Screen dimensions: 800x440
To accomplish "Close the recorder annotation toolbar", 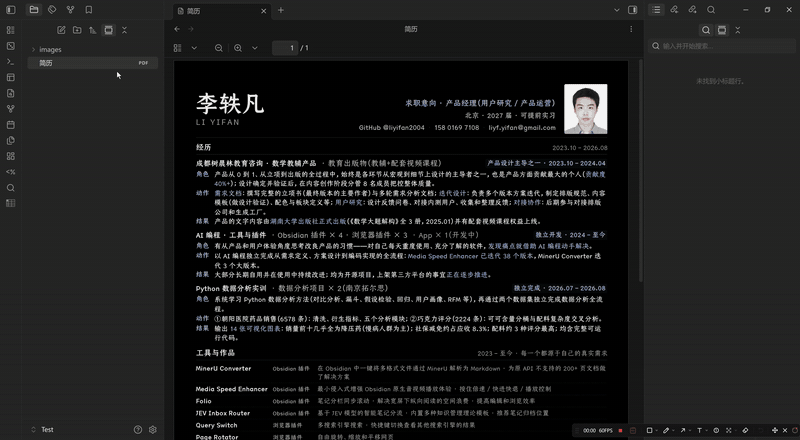I will 785,430.
